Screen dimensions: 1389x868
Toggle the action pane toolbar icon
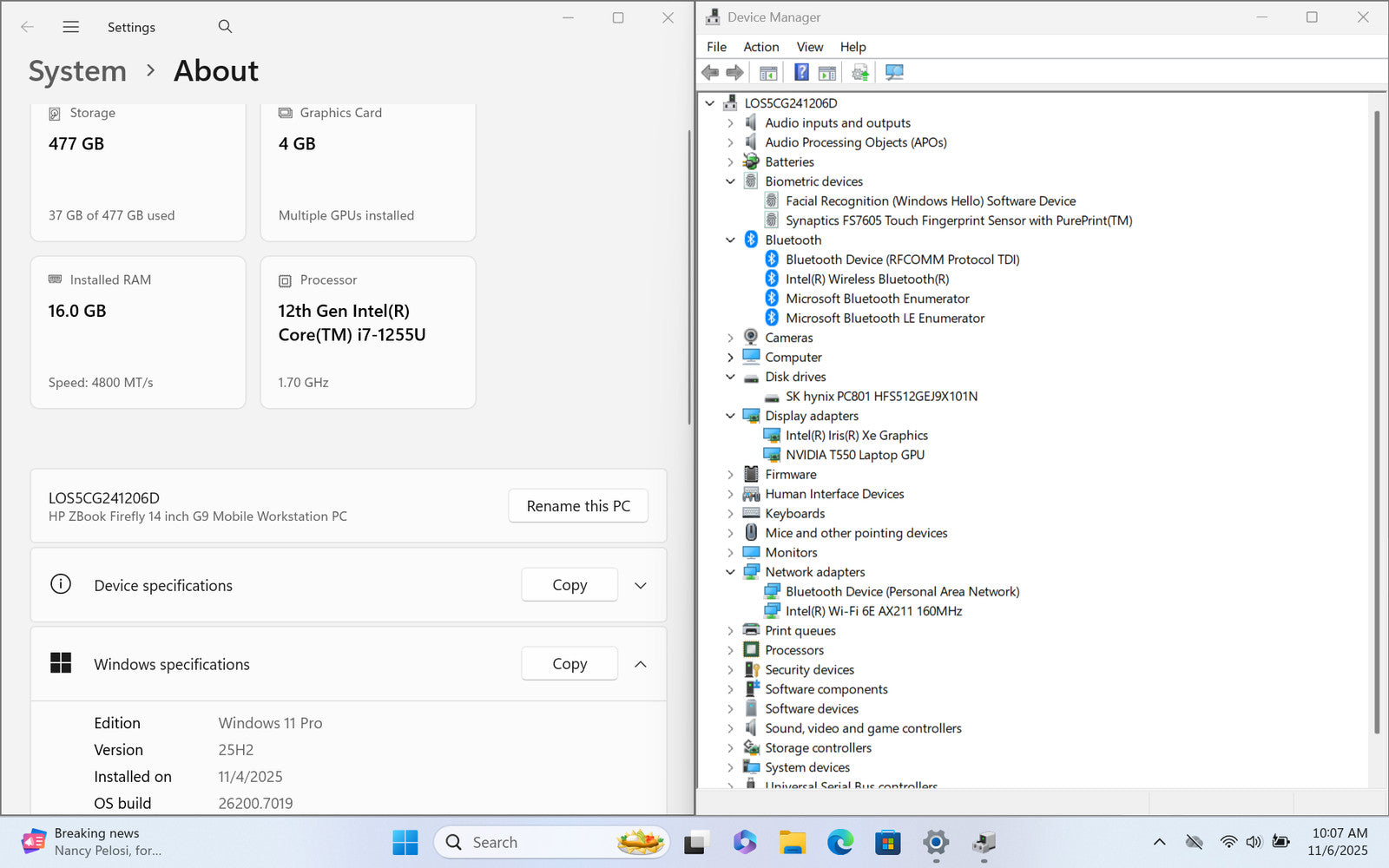tap(827, 72)
